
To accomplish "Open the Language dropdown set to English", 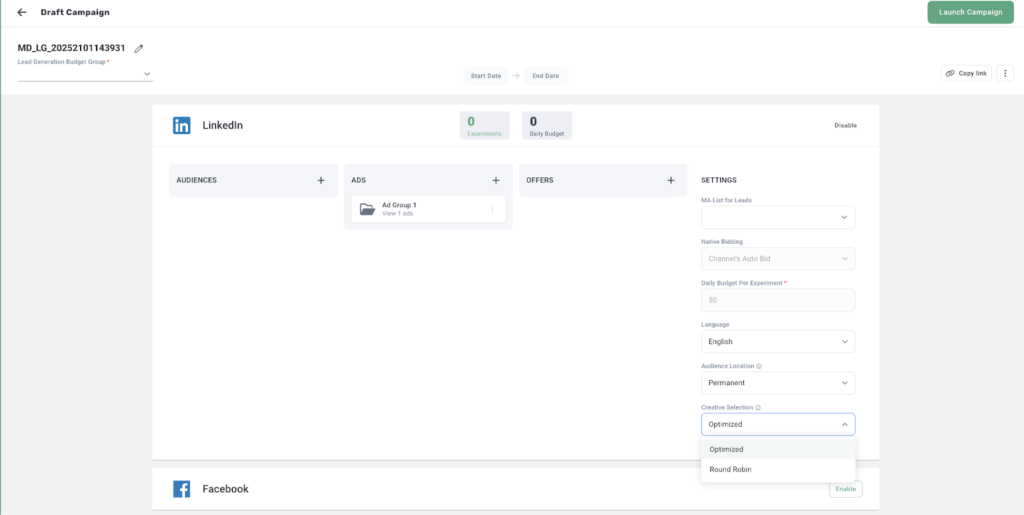I will coord(778,341).
